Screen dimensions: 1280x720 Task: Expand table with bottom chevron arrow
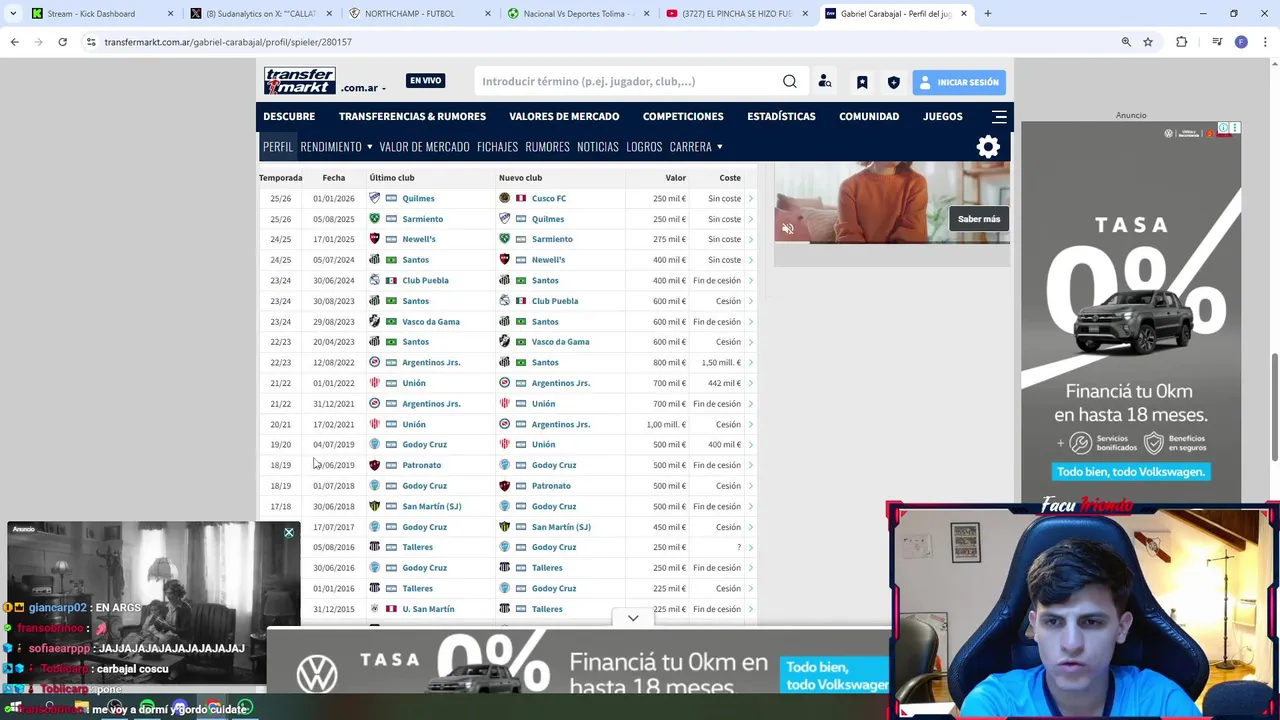[x=633, y=618]
